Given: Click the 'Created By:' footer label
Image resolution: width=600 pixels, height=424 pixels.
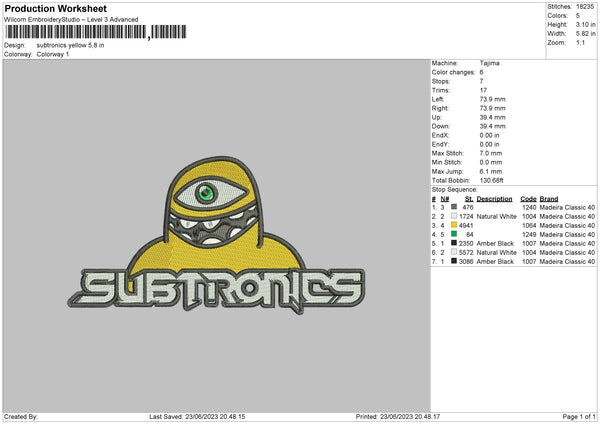Looking at the screenshot, I should click(x=21, y=417).
